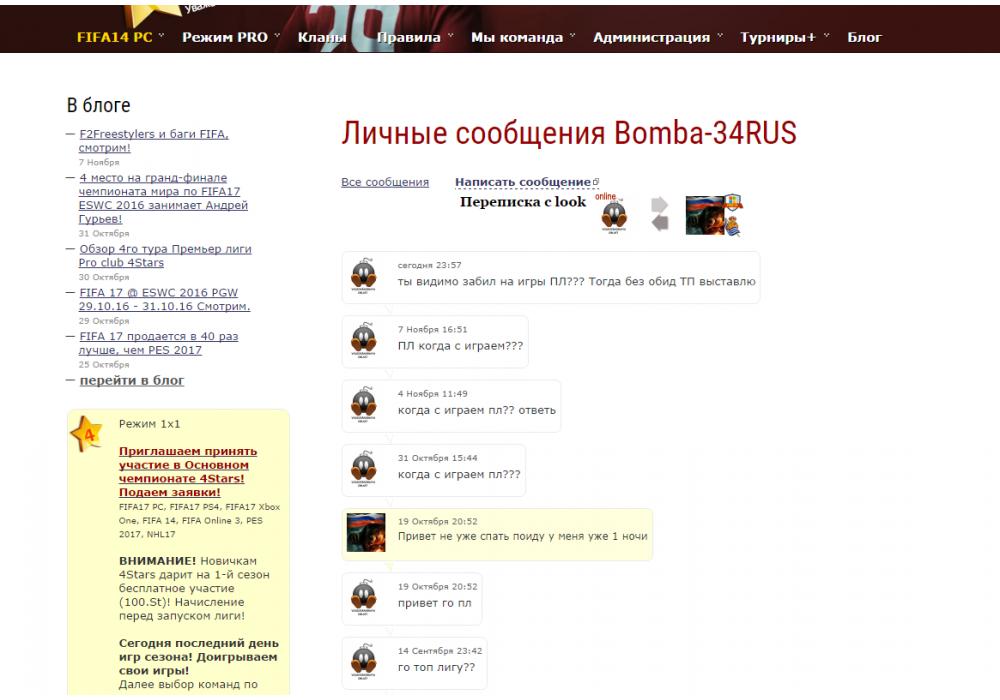Click the club crest badge beside flag avatar
This screenshot has height=700, width=1000.
click(x=732, y=213)
